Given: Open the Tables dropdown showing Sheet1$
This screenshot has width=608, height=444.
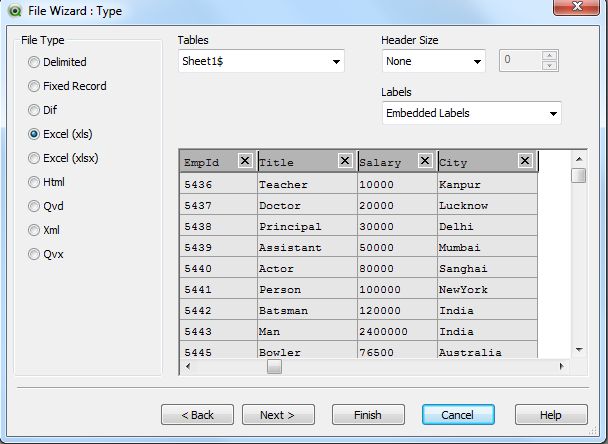Looking at the screenshot, I should coord(261,61).
